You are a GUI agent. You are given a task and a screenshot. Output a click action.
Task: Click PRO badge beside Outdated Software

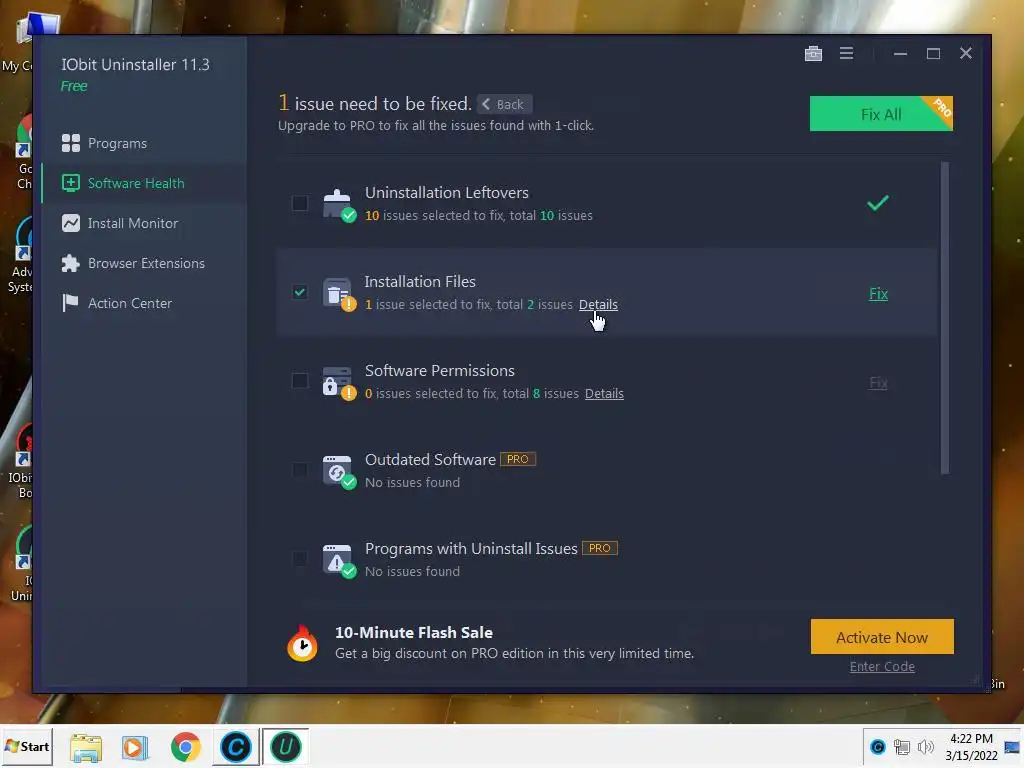[518, 459]
